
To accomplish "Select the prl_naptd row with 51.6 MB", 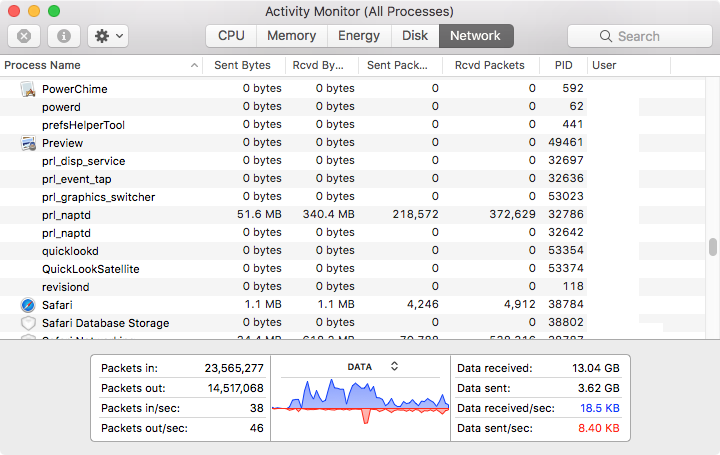I will pyautogui.click(x=300, y=215).
